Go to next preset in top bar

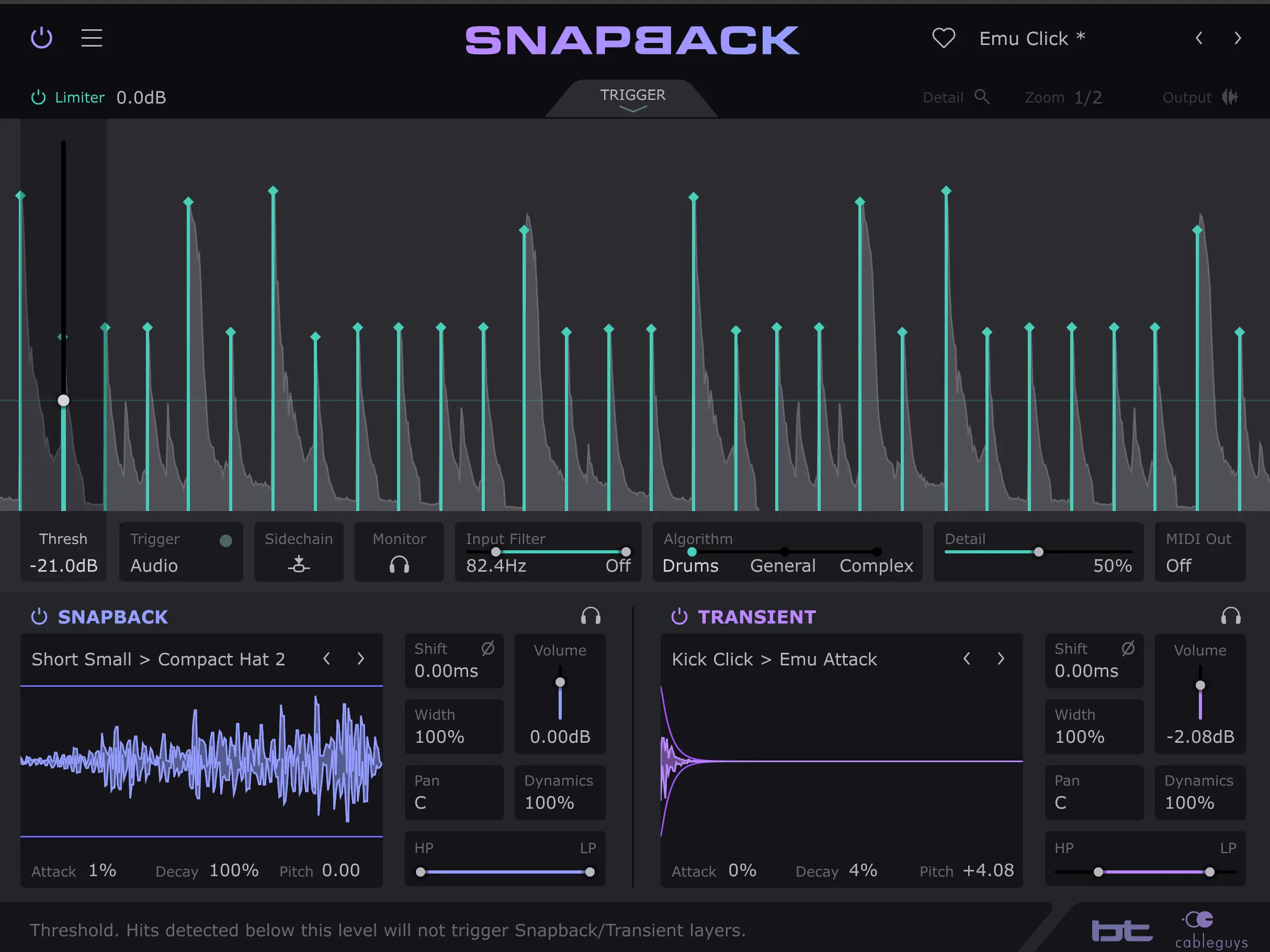pyautogui.click(x=1237, y=39)
